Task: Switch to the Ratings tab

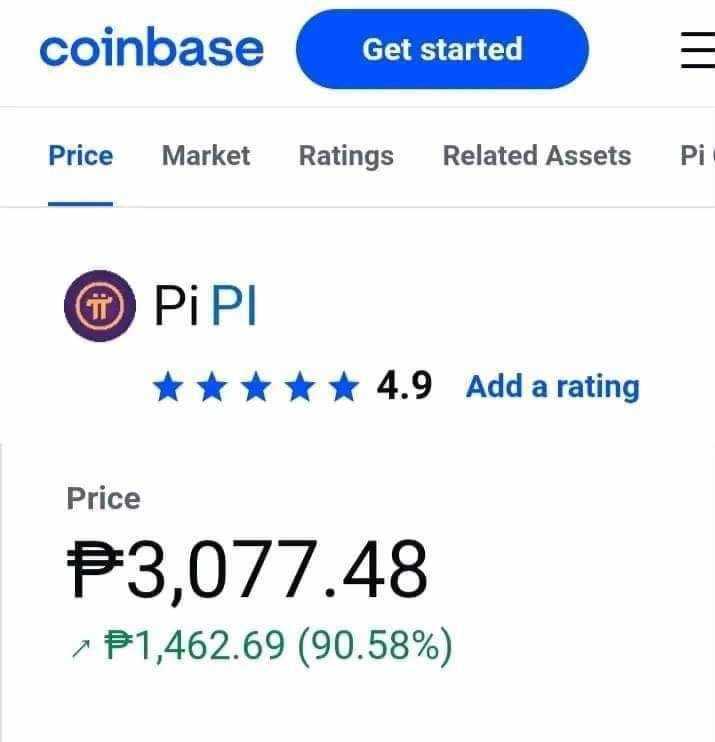Action: coord(346,156)
